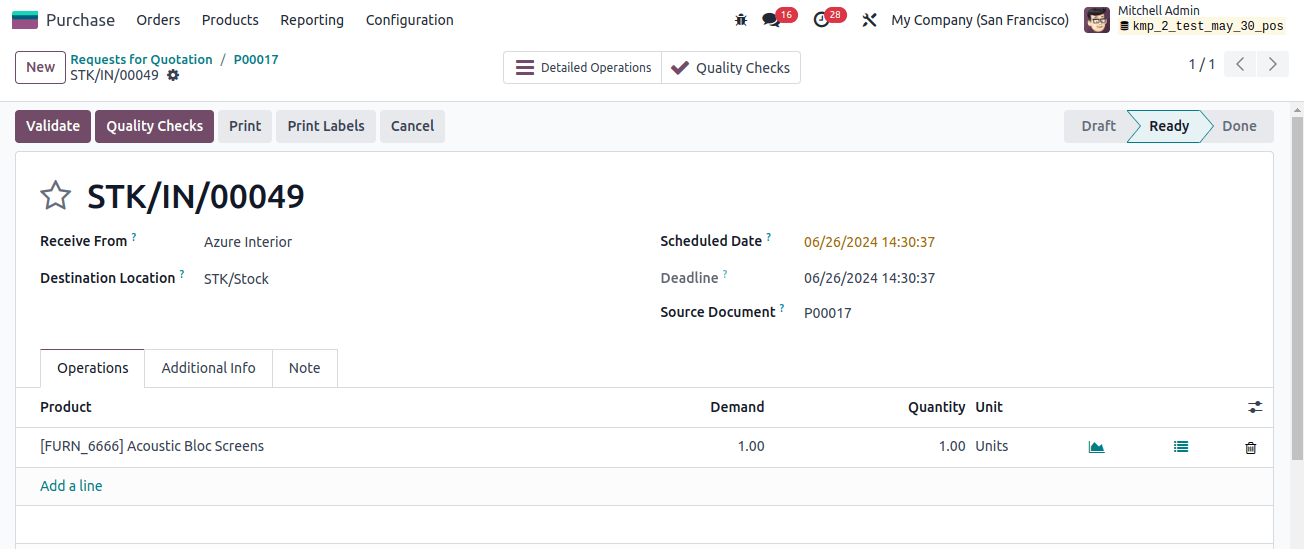Open the developer tools wrench icon
This screenshot has width=1304, height=549.
tap(869, 20)
